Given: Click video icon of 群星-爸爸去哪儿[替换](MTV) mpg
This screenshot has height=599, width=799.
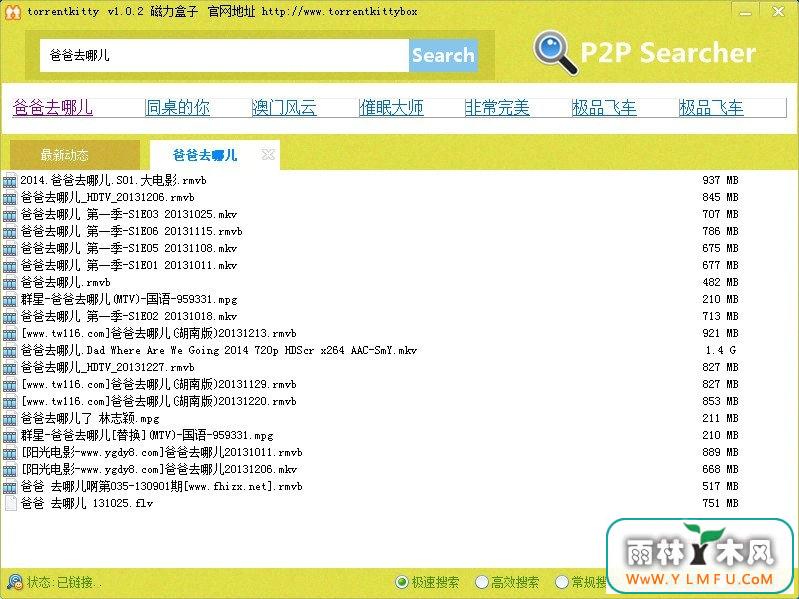Looking at the screenshot, I should [x=10, y=435].
